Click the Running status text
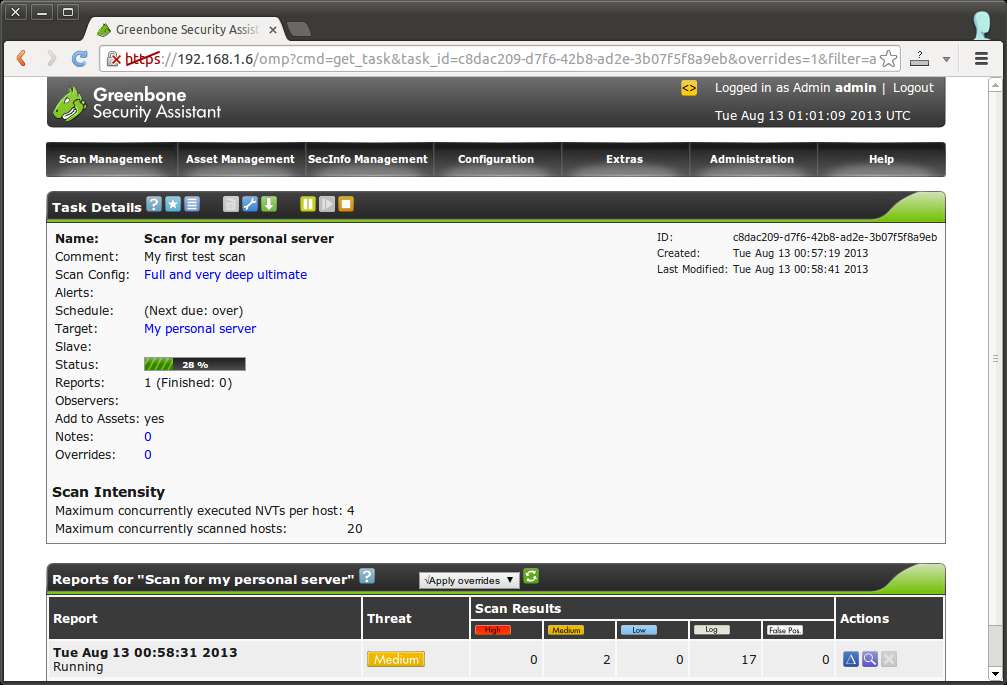Viewport: 1007px width, 685px height. pos(78,667)
